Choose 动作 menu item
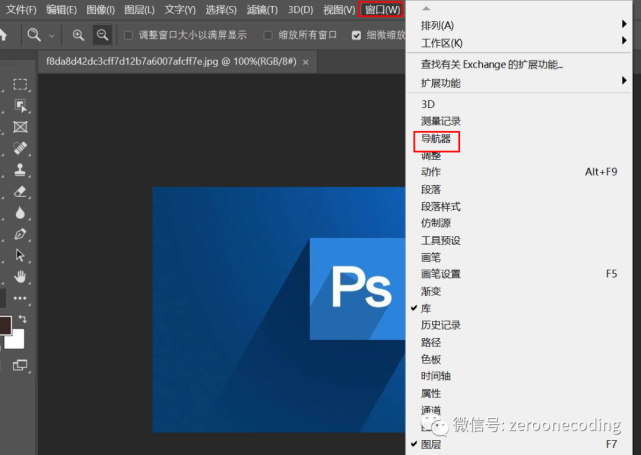The image size is (641, 455). [x=519, y=172]
